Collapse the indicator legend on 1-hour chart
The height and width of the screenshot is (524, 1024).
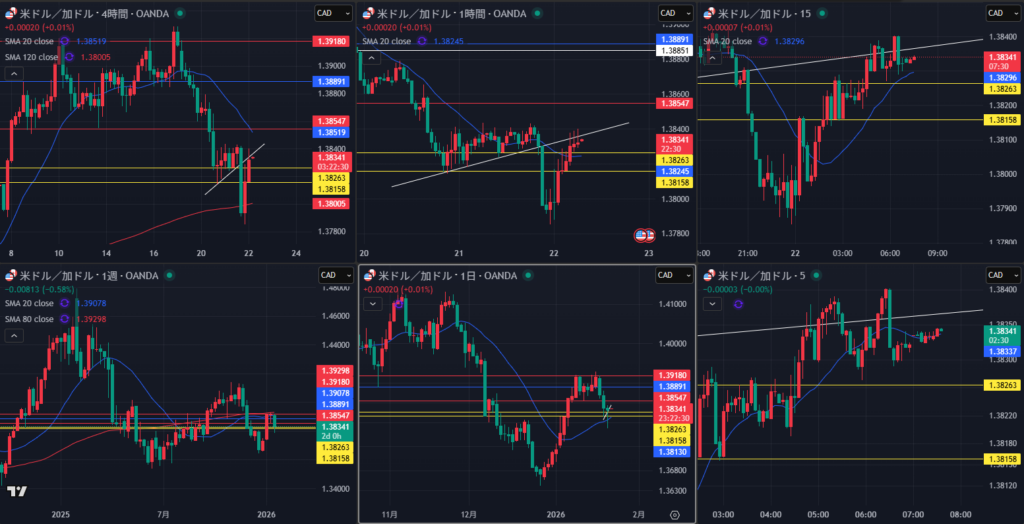(x=371, y=59)
